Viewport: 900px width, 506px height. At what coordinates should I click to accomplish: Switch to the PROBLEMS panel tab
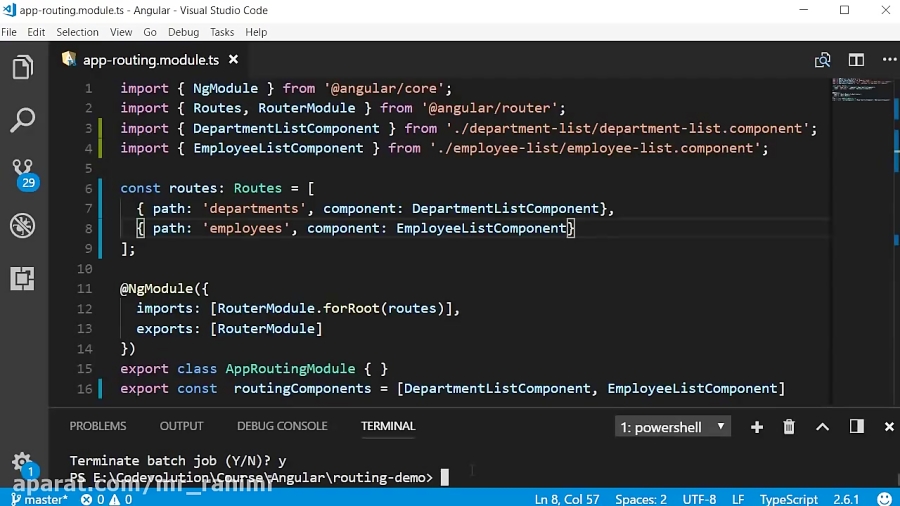(x=98, y=426)
